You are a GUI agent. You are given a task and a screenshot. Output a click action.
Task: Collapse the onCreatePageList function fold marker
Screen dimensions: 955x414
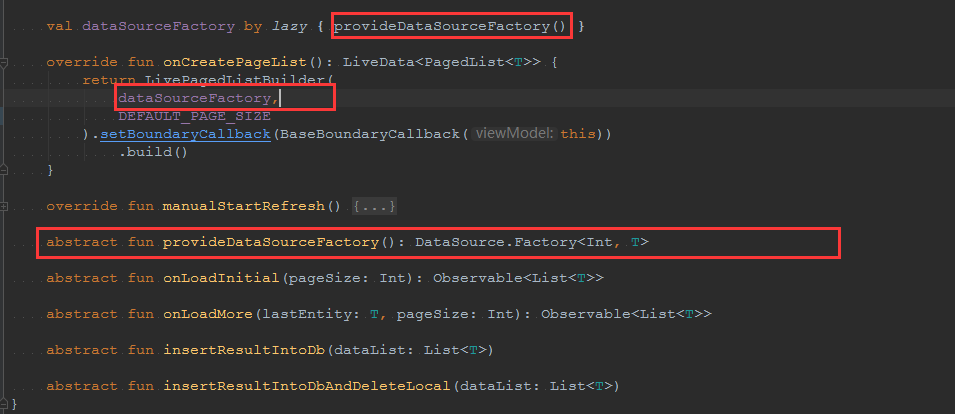tap(4, 62)
